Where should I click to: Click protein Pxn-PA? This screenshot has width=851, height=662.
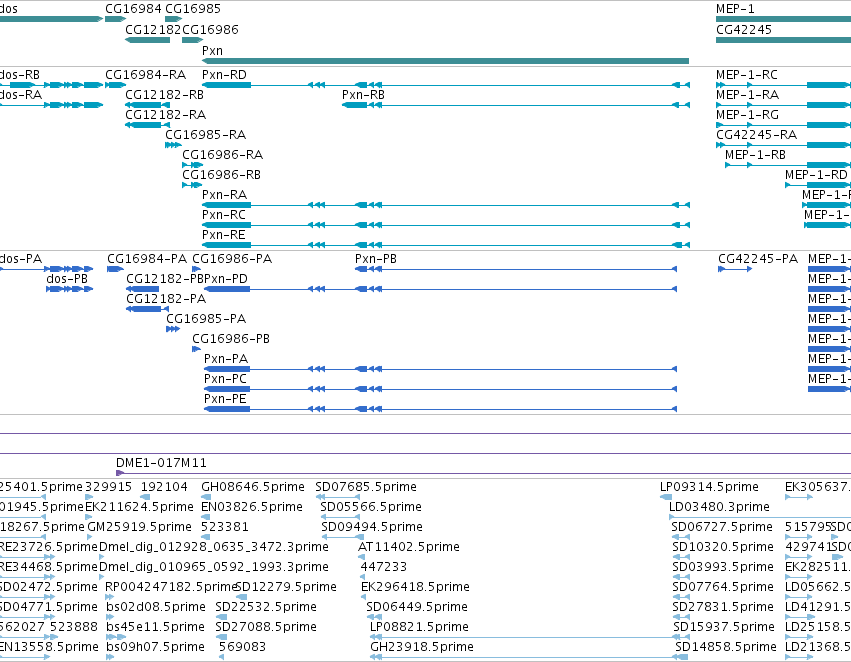[441, 369]
